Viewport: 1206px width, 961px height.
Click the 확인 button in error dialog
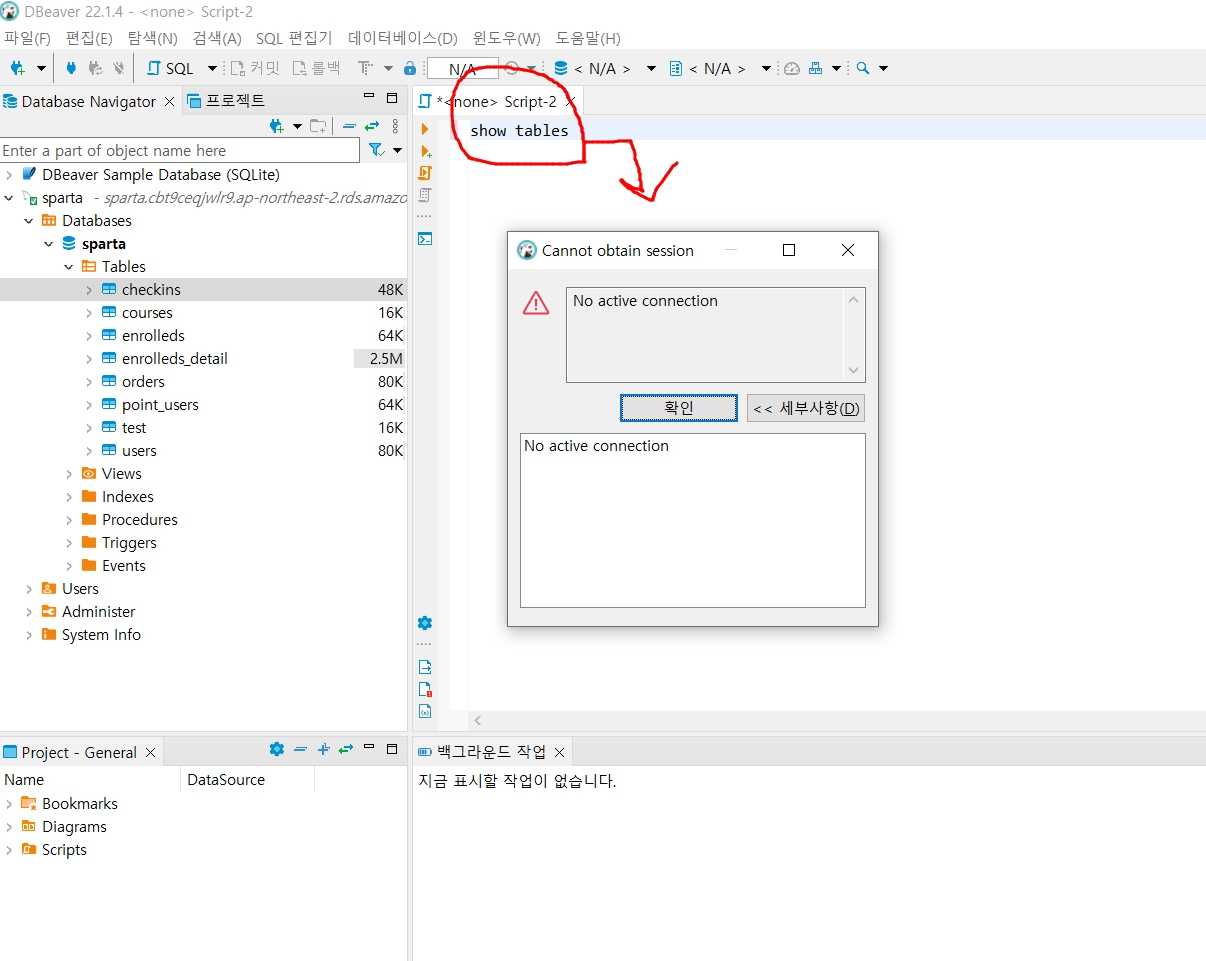click(x=679, y=408)
